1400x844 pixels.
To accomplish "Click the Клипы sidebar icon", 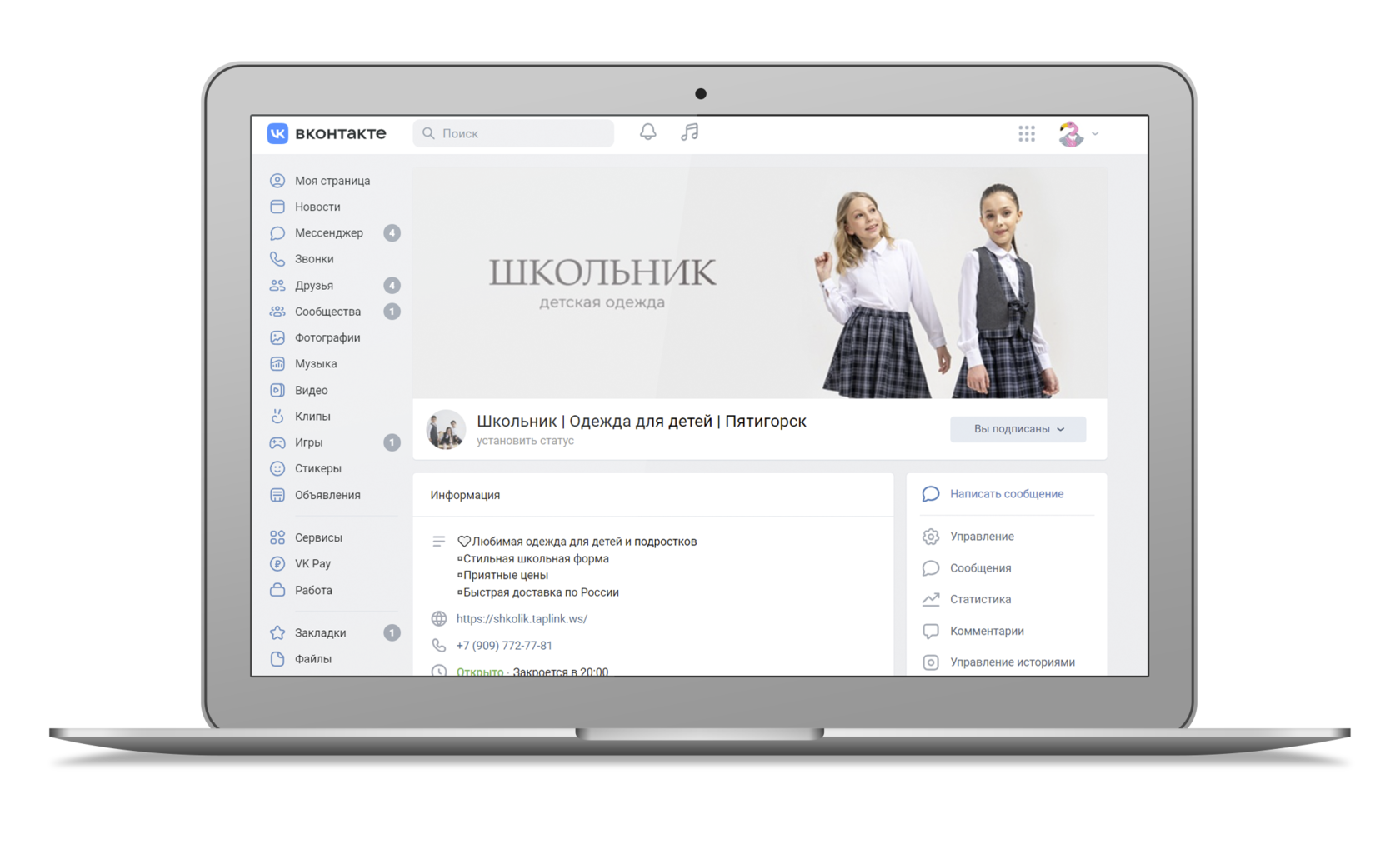I will pos(277,416).
